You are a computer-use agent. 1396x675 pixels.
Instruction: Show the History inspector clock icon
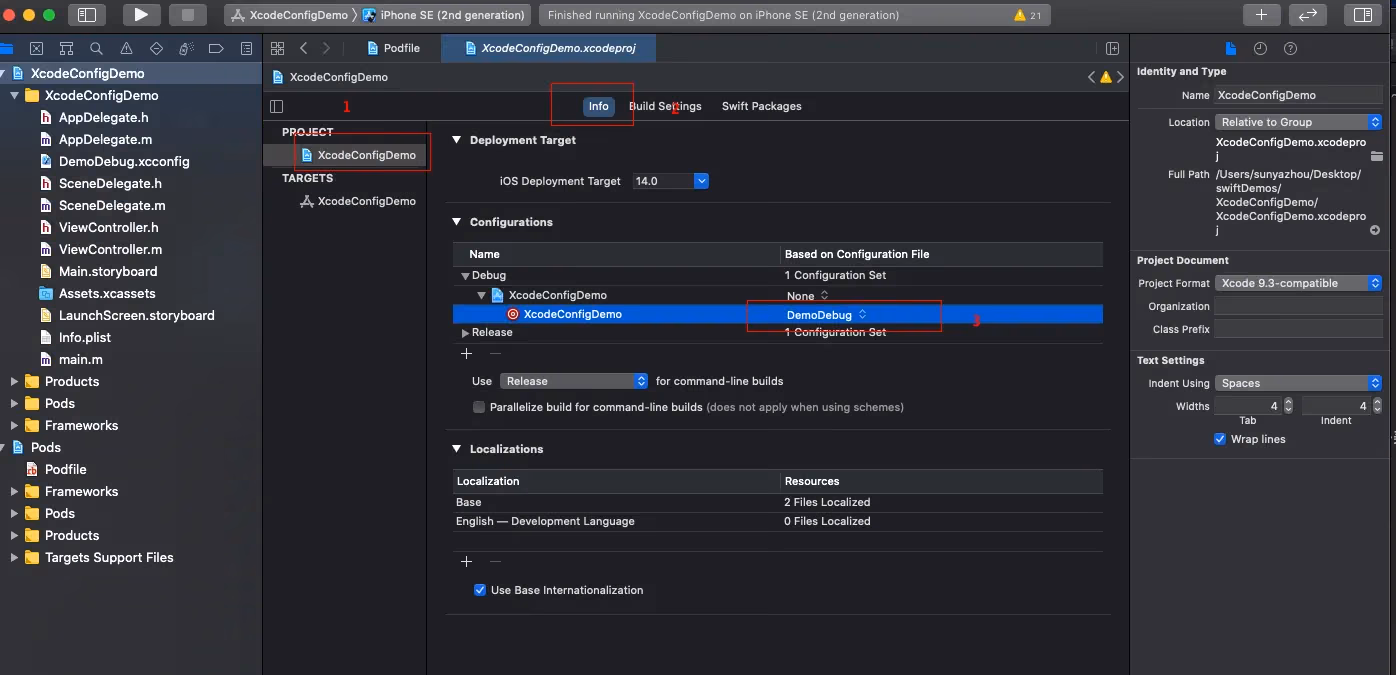point(1260,49)
